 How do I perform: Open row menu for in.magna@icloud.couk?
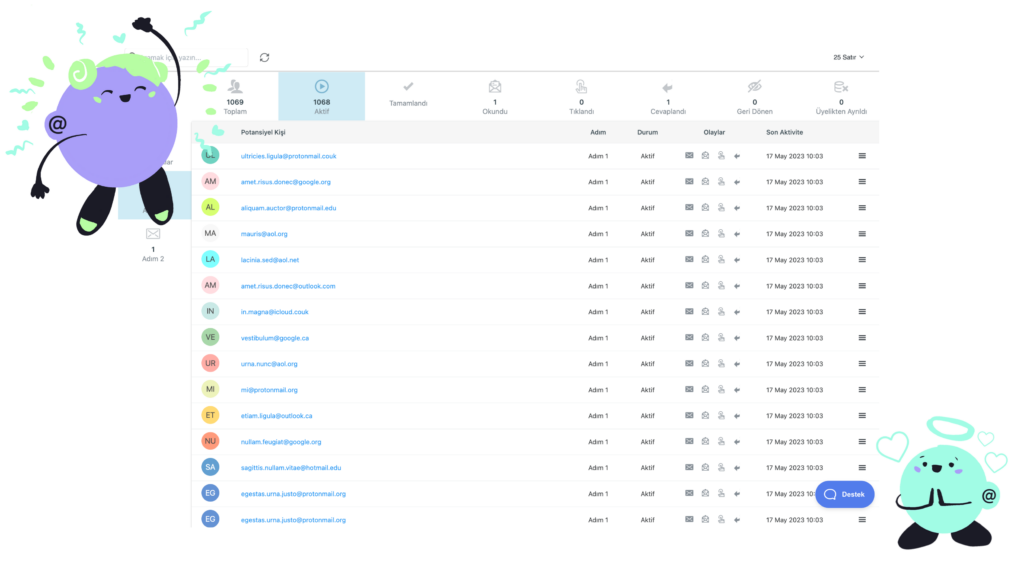(862, 312)
